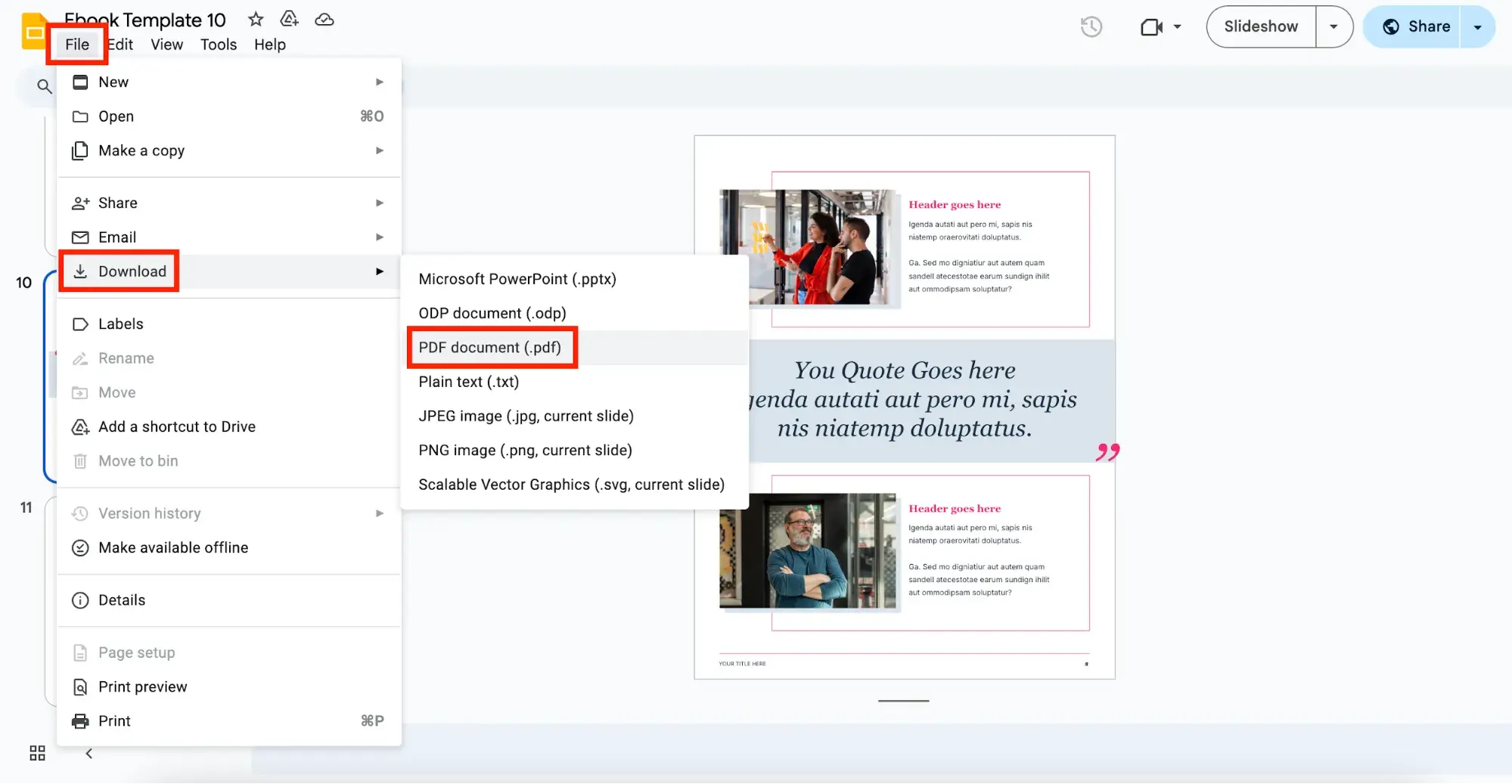Open the Email submenu

click(229, 237)
